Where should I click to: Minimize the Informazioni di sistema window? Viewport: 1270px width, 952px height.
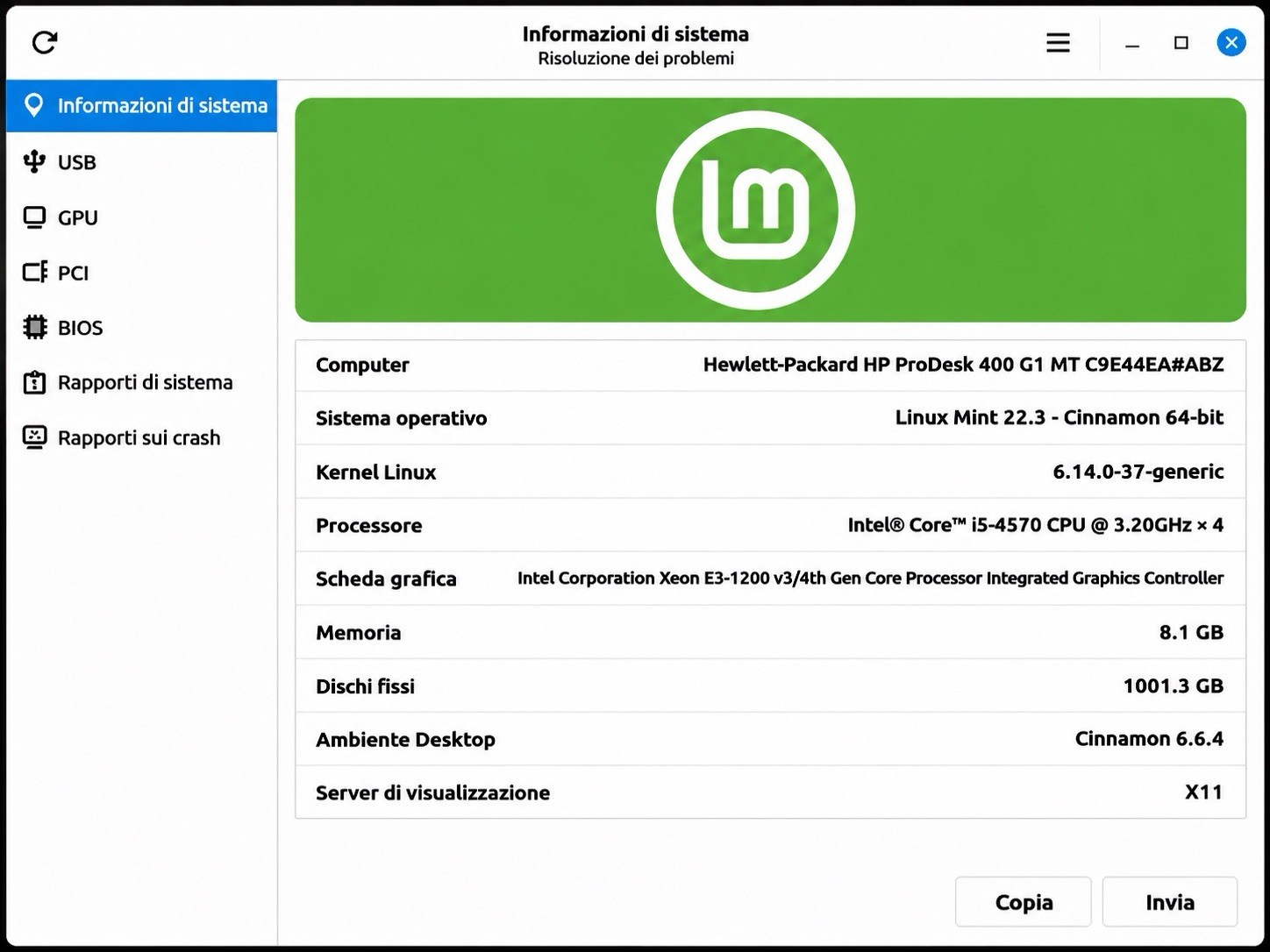(x=1132, y=43)
